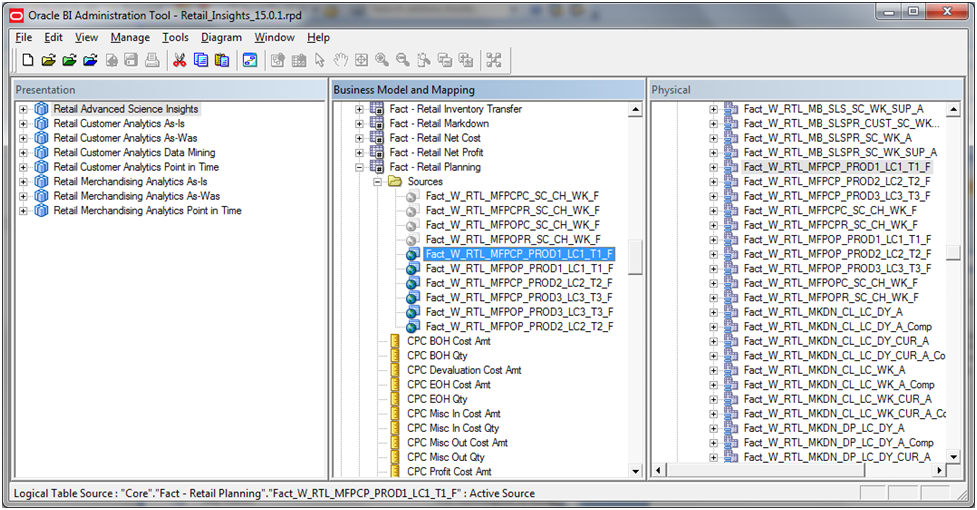977x510 pixels.
Task: Click the Physical panel scroll down arrow
Action: click(953, 456)
